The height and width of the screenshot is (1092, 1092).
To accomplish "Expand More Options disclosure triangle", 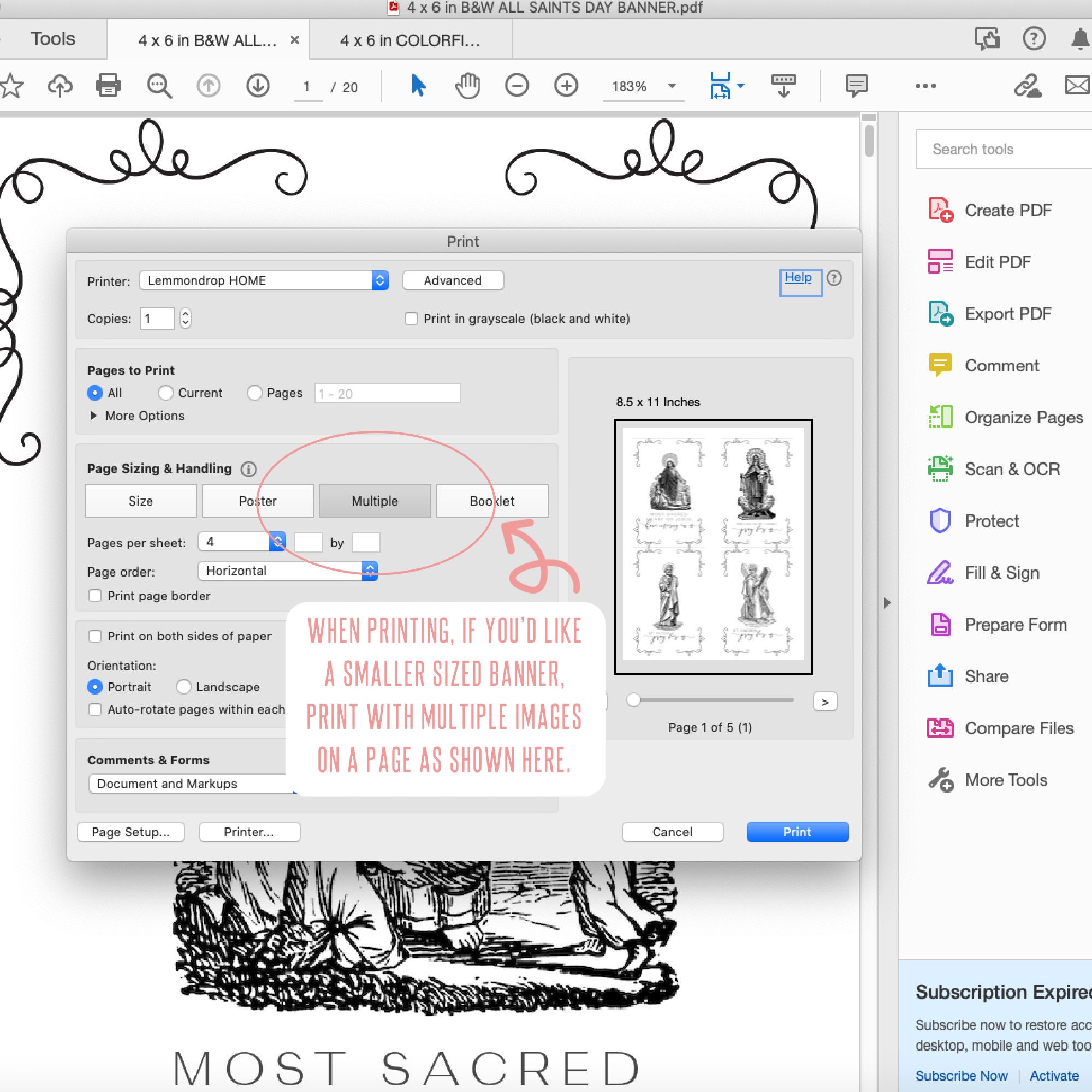I will pos(93,416).
